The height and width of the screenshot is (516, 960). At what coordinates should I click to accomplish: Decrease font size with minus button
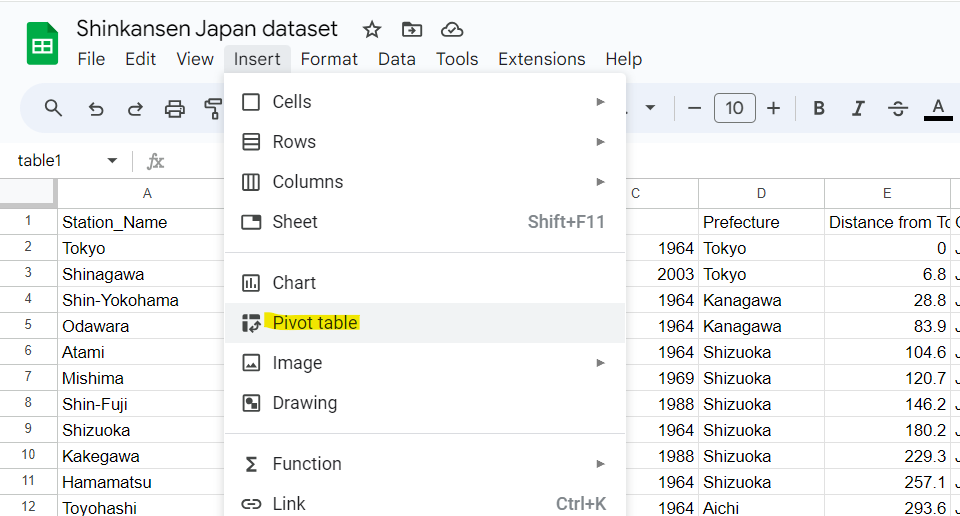(695, 108)
